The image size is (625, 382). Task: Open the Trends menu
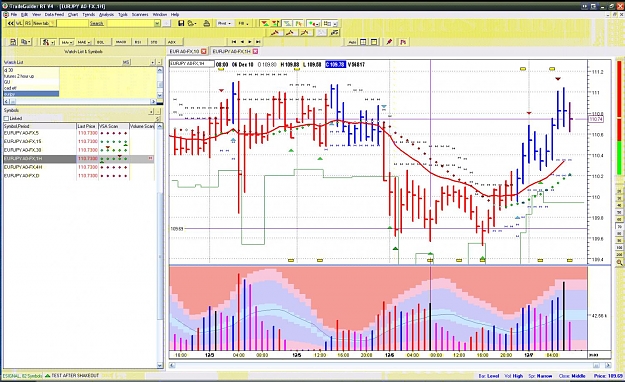tap(88, 14)
